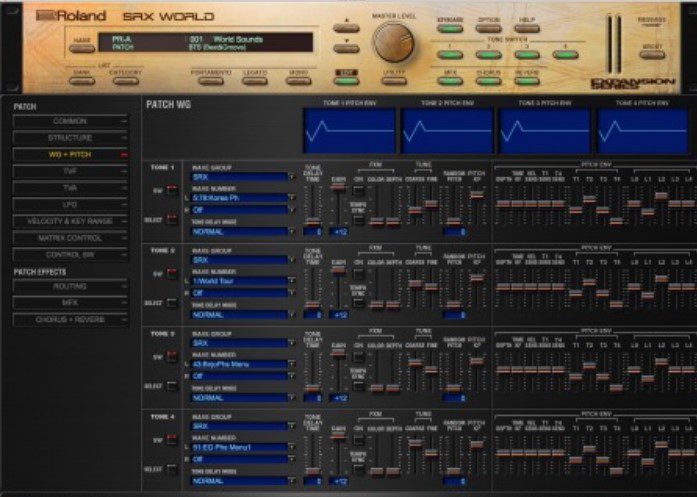
Task: Click the patch name display screen
Action: pos(205,43)
